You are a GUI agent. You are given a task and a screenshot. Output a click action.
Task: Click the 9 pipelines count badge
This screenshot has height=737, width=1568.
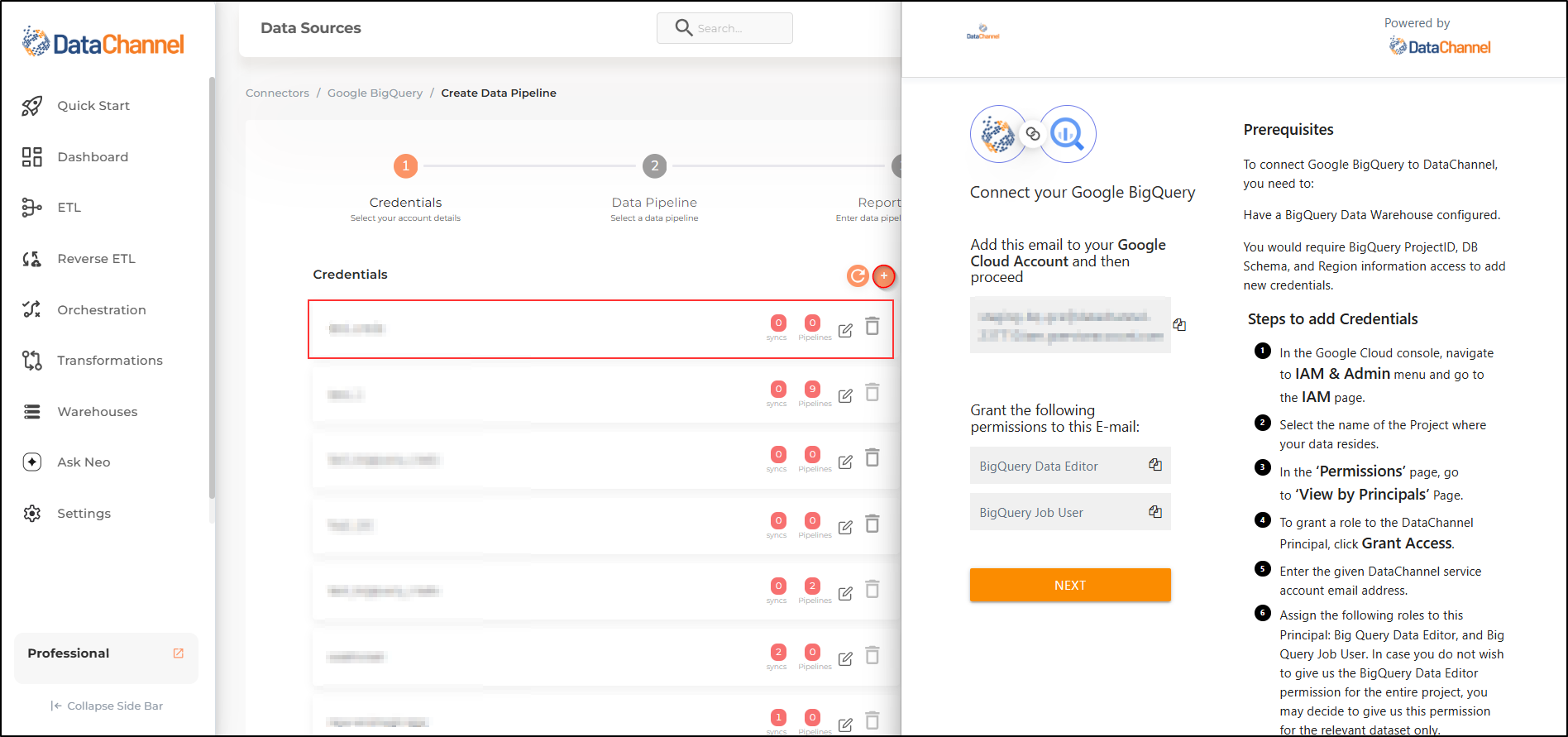(x=812, y=389)
